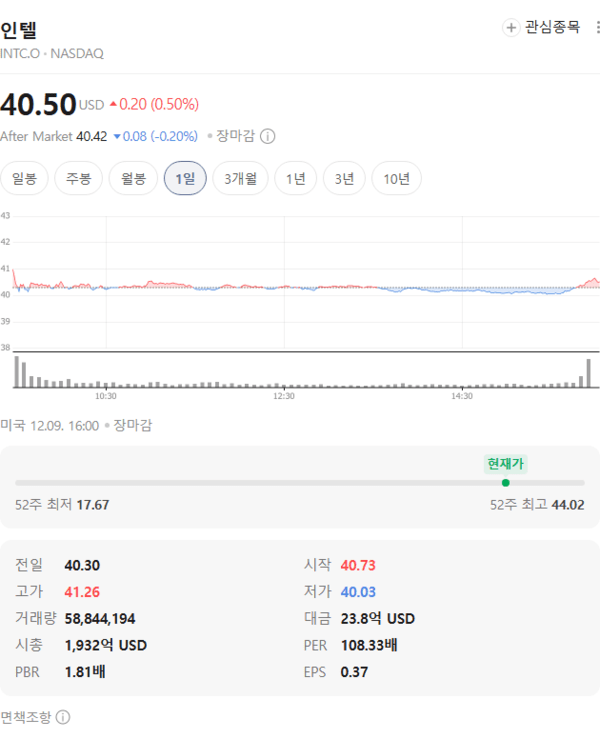Screen dimensions: 600x739
Task: Click the timestamp 미국 12.09. 16:00
Action: point(49,426)
